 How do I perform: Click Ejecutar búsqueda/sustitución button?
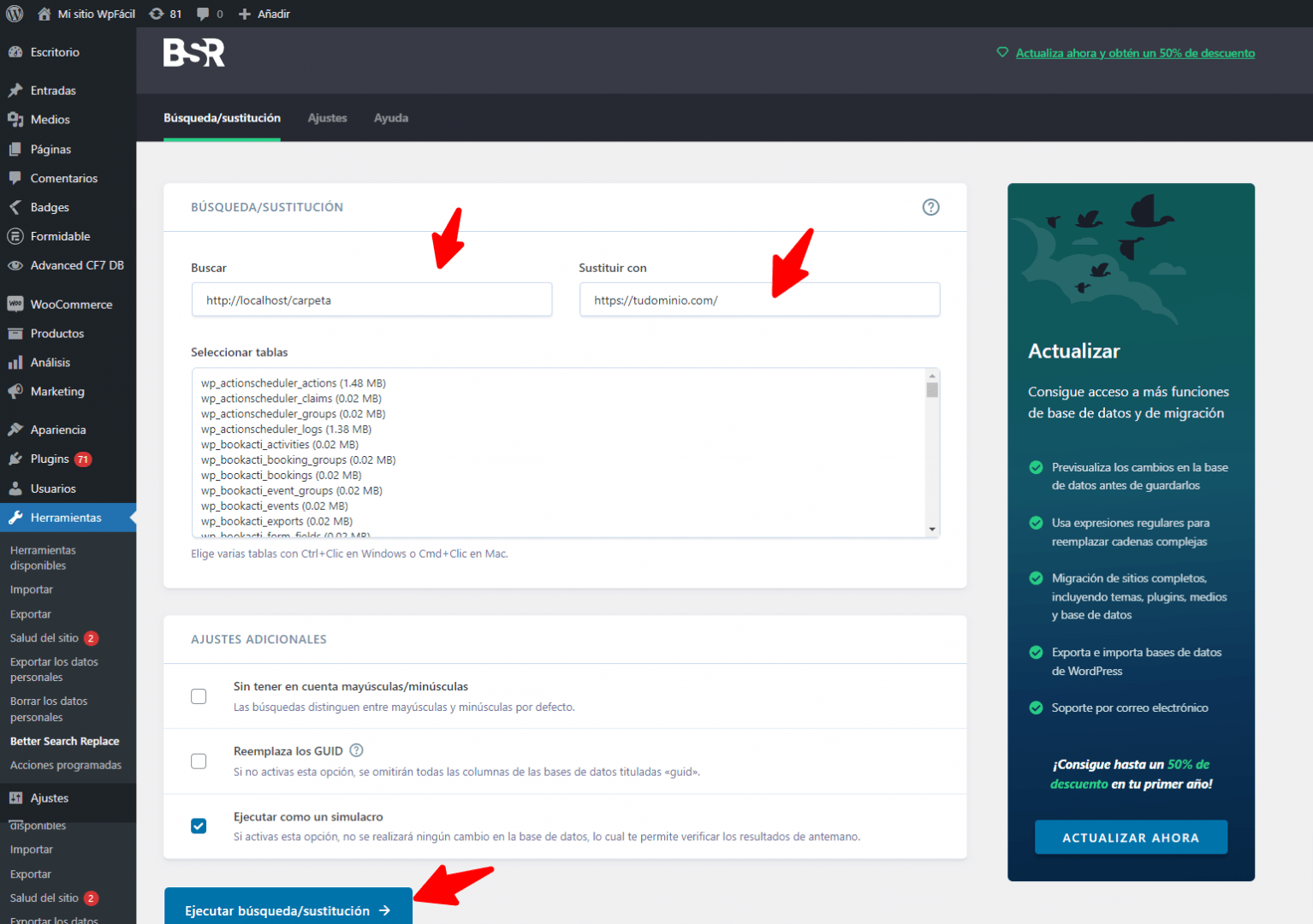(288, 906)
